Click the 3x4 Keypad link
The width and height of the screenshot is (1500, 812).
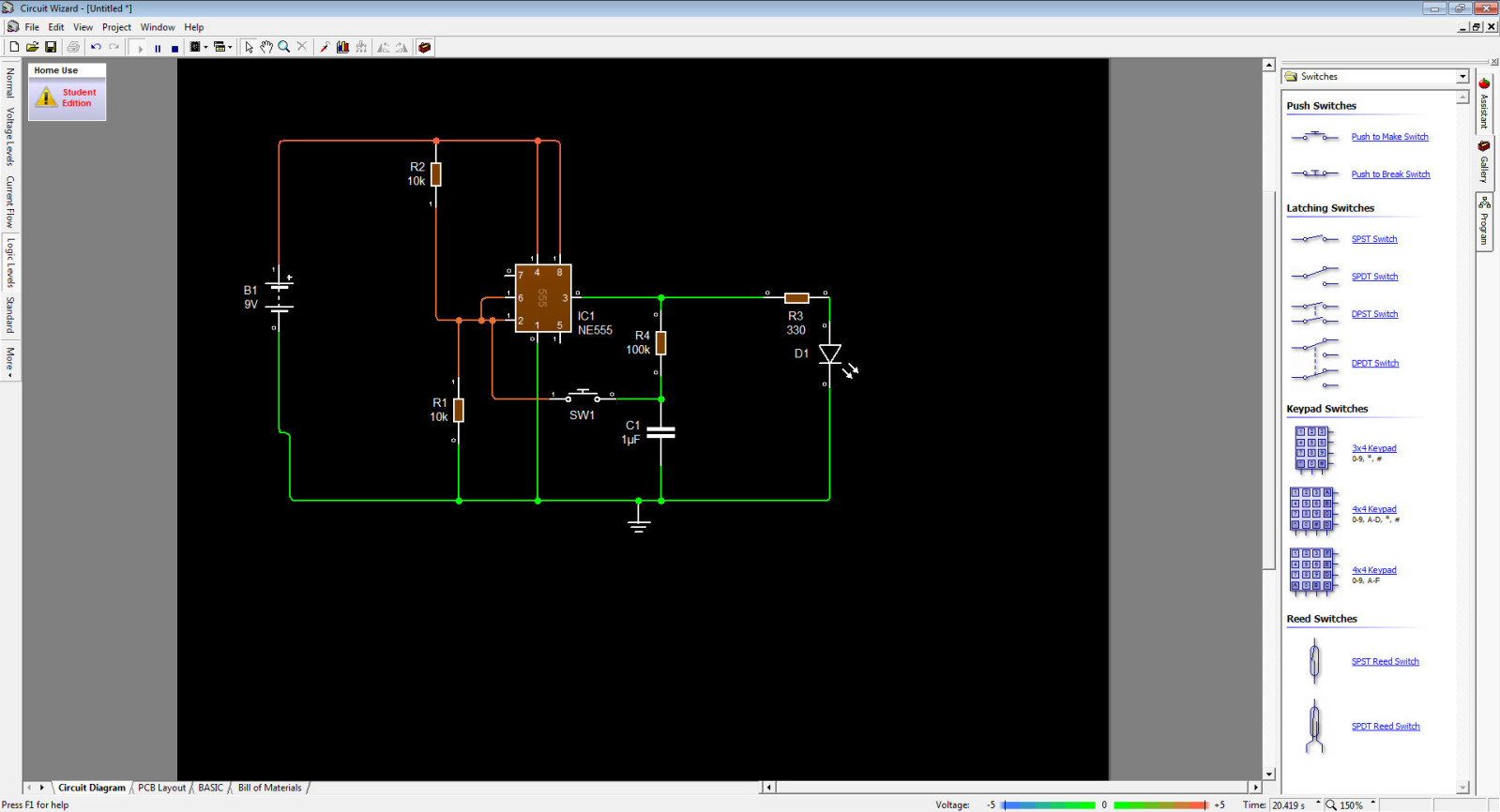(x=1374, y=448)
